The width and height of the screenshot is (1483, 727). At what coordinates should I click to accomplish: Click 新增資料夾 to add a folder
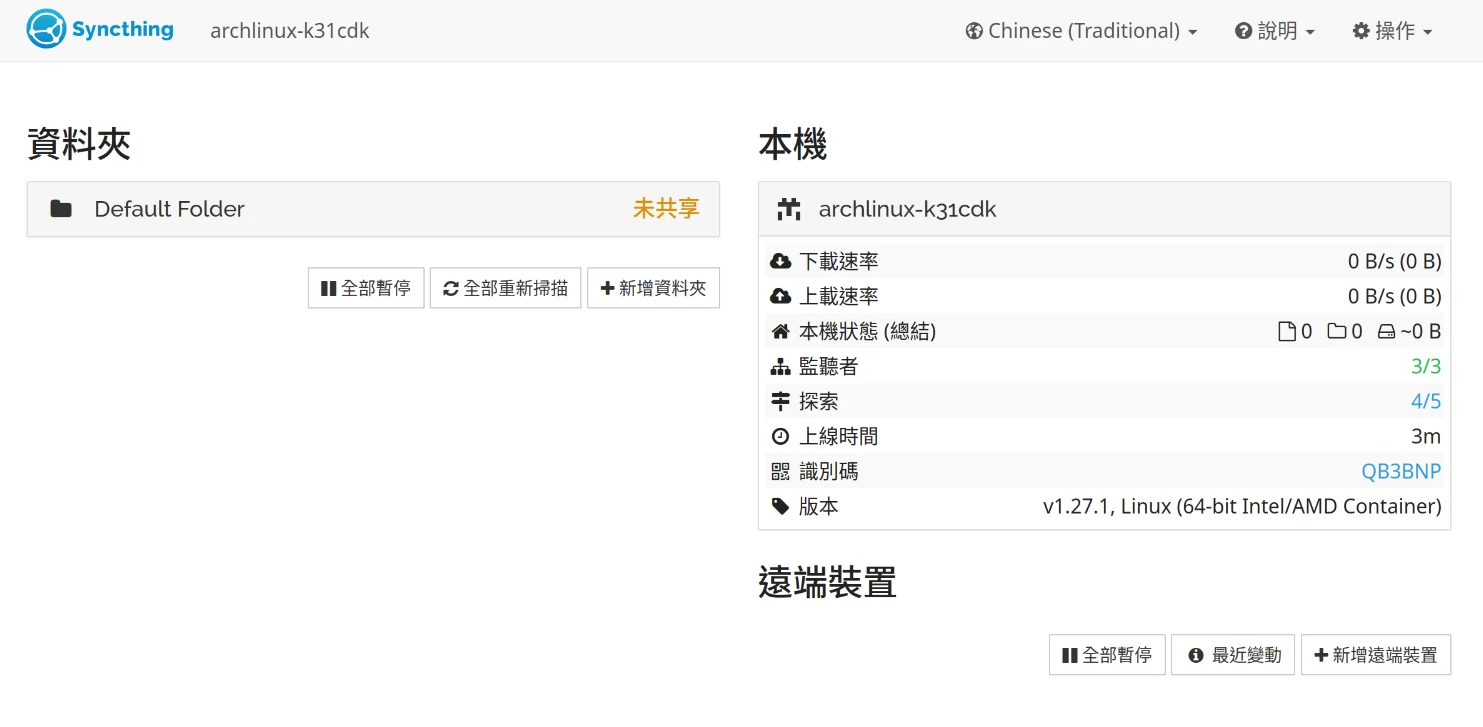653,288
